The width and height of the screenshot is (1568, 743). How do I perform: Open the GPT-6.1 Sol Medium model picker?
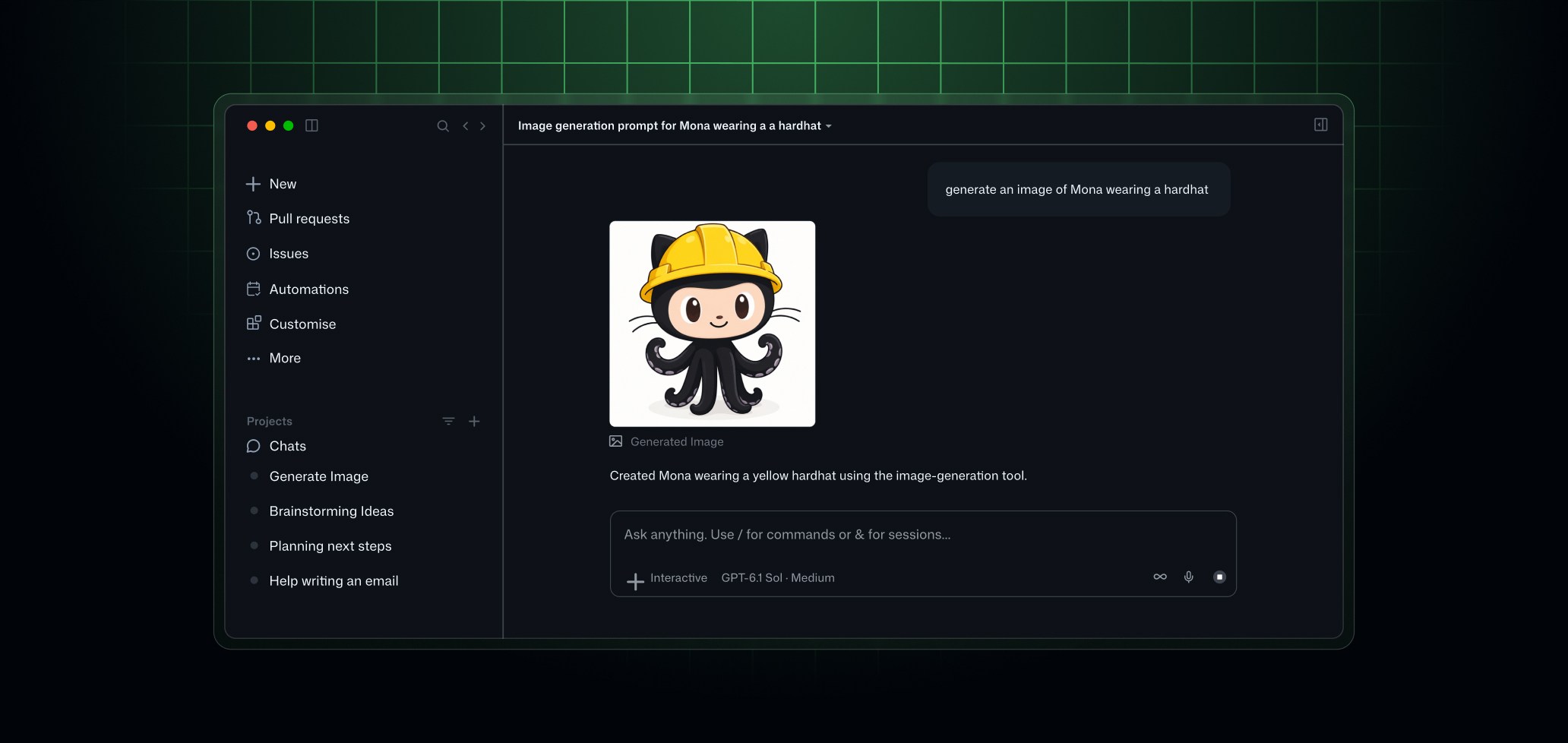(x=778, y=578)
